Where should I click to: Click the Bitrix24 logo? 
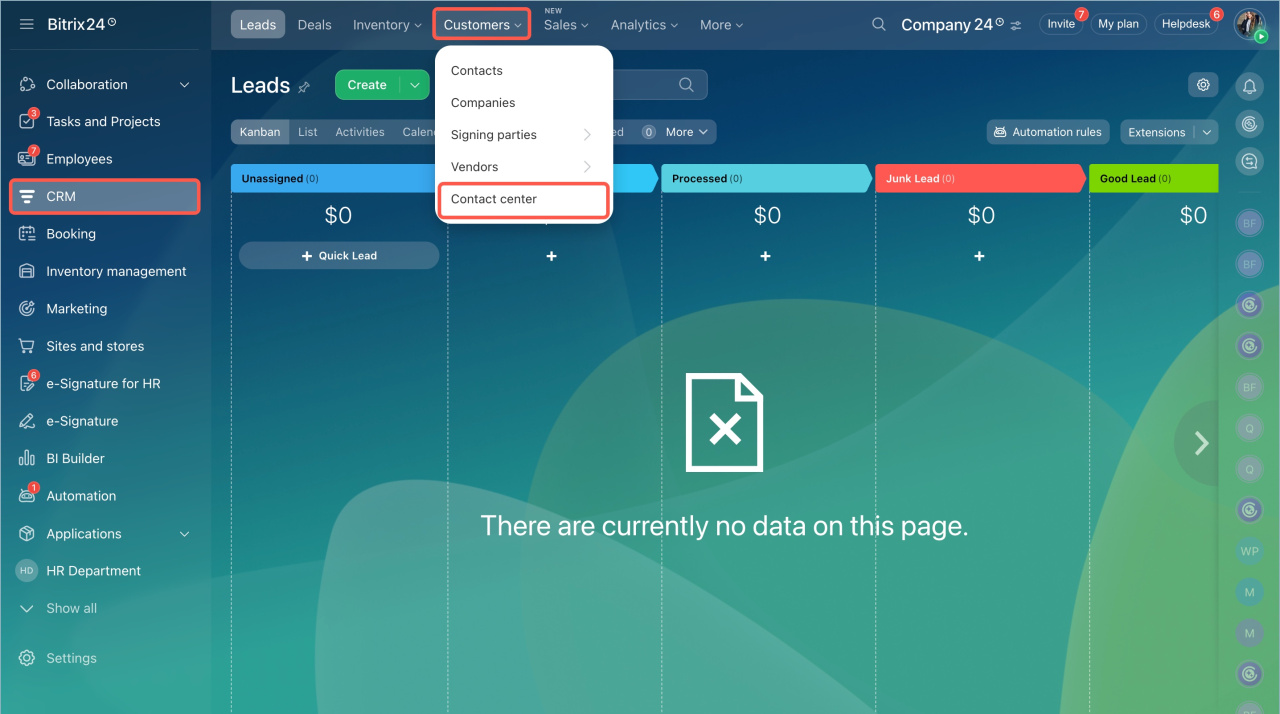pyautogui.click(x=81, y=24)
